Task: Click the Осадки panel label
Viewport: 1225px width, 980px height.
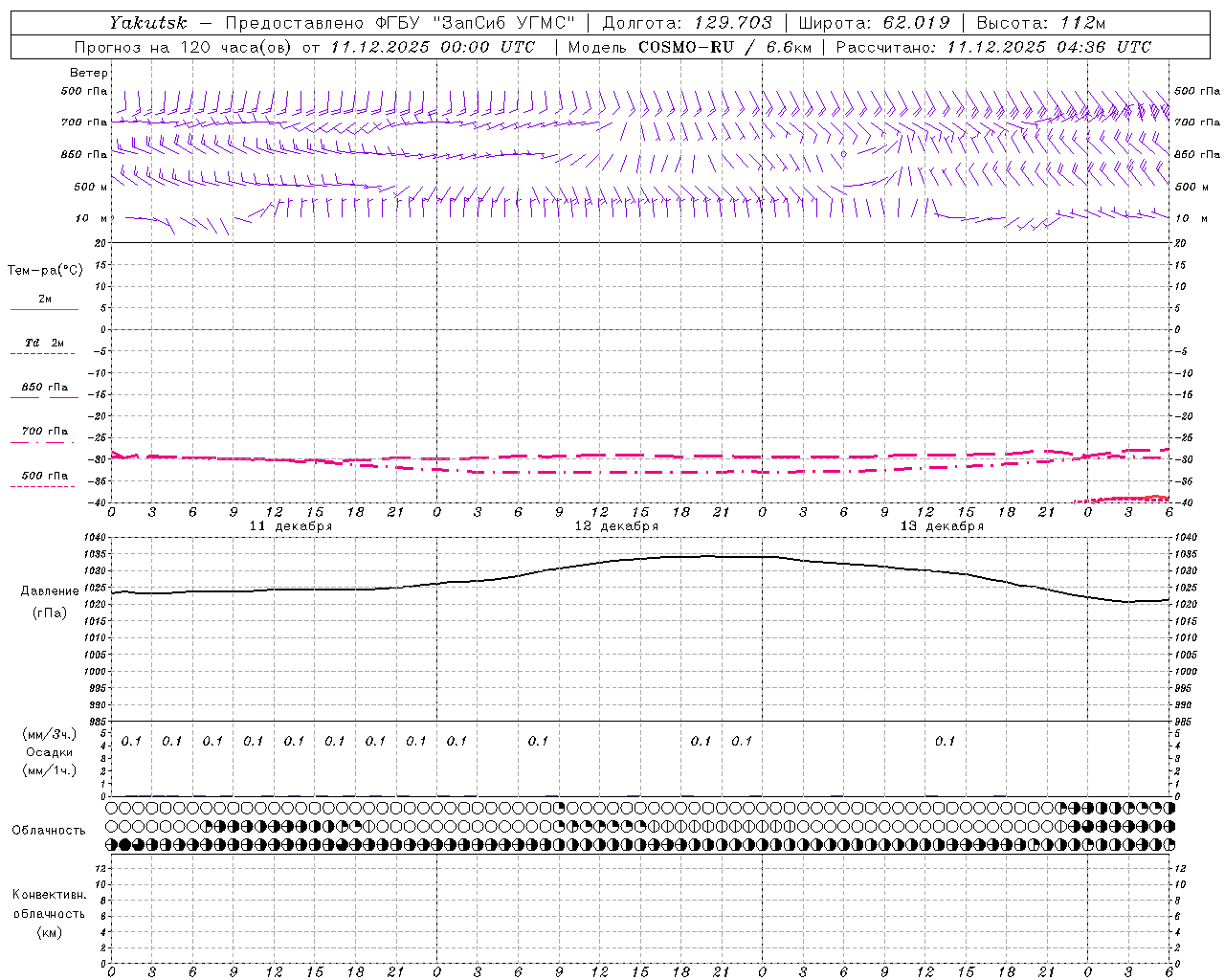Action: [x=50, y=752]
